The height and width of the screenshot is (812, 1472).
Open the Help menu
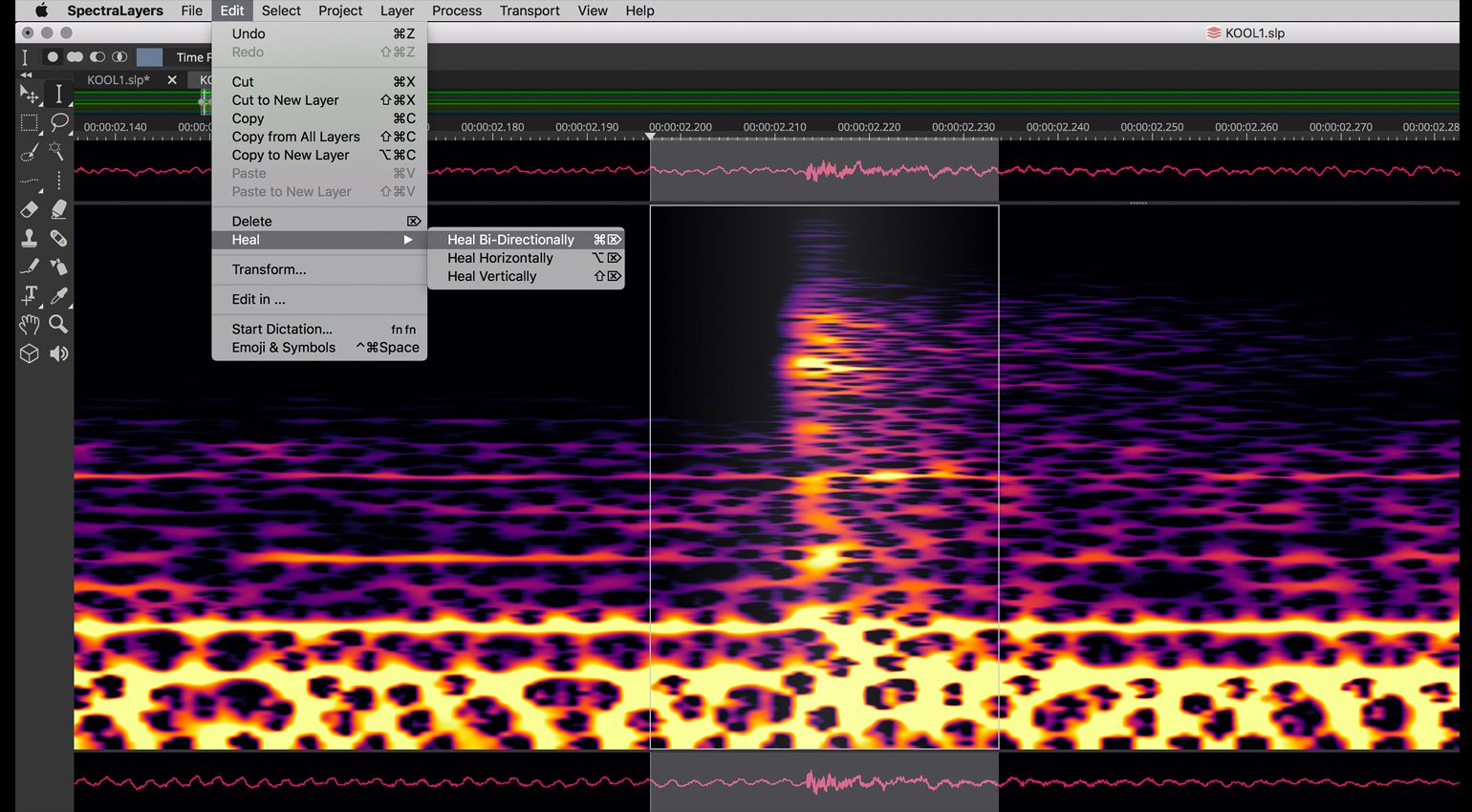coord(639,11)
